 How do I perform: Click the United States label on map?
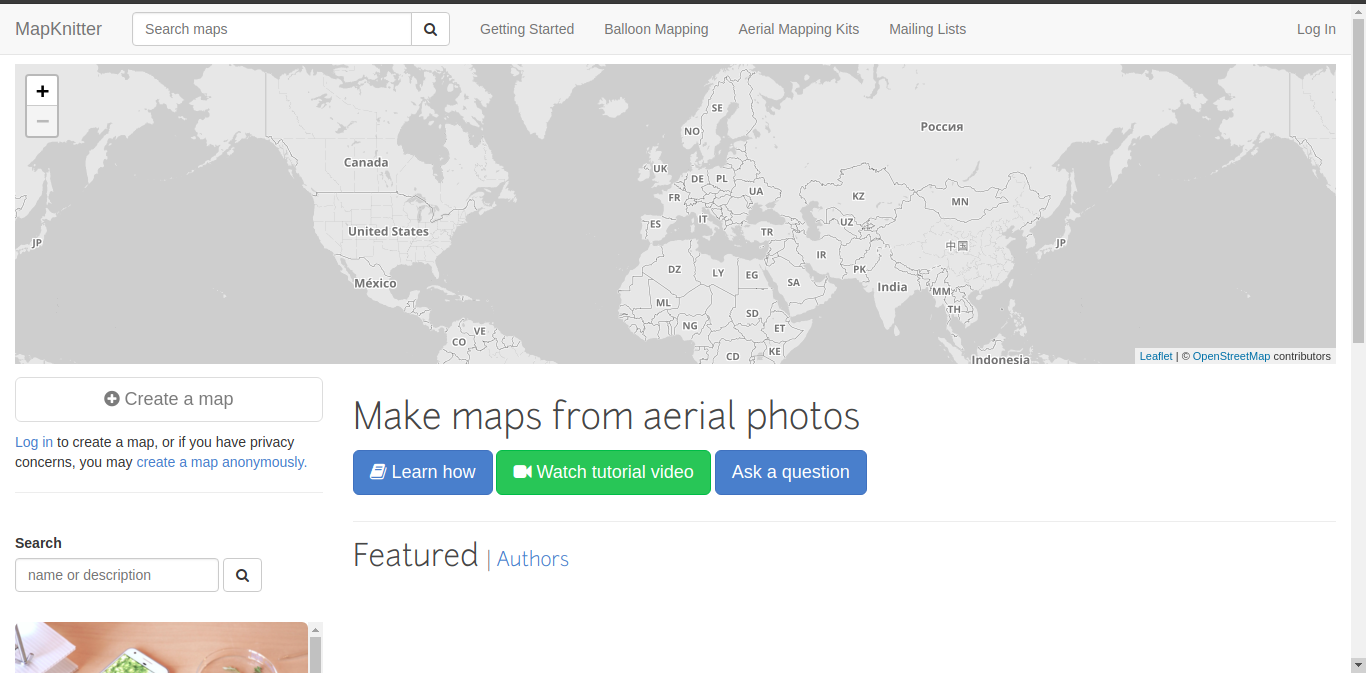388,231
